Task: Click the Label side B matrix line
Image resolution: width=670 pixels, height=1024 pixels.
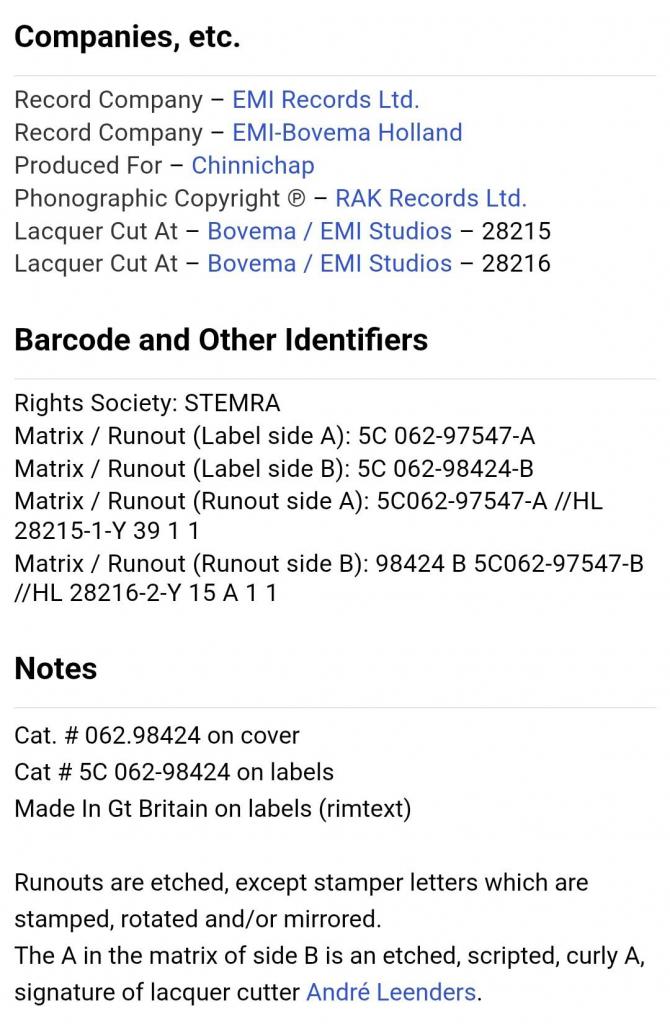Action: tap(274, 468)
